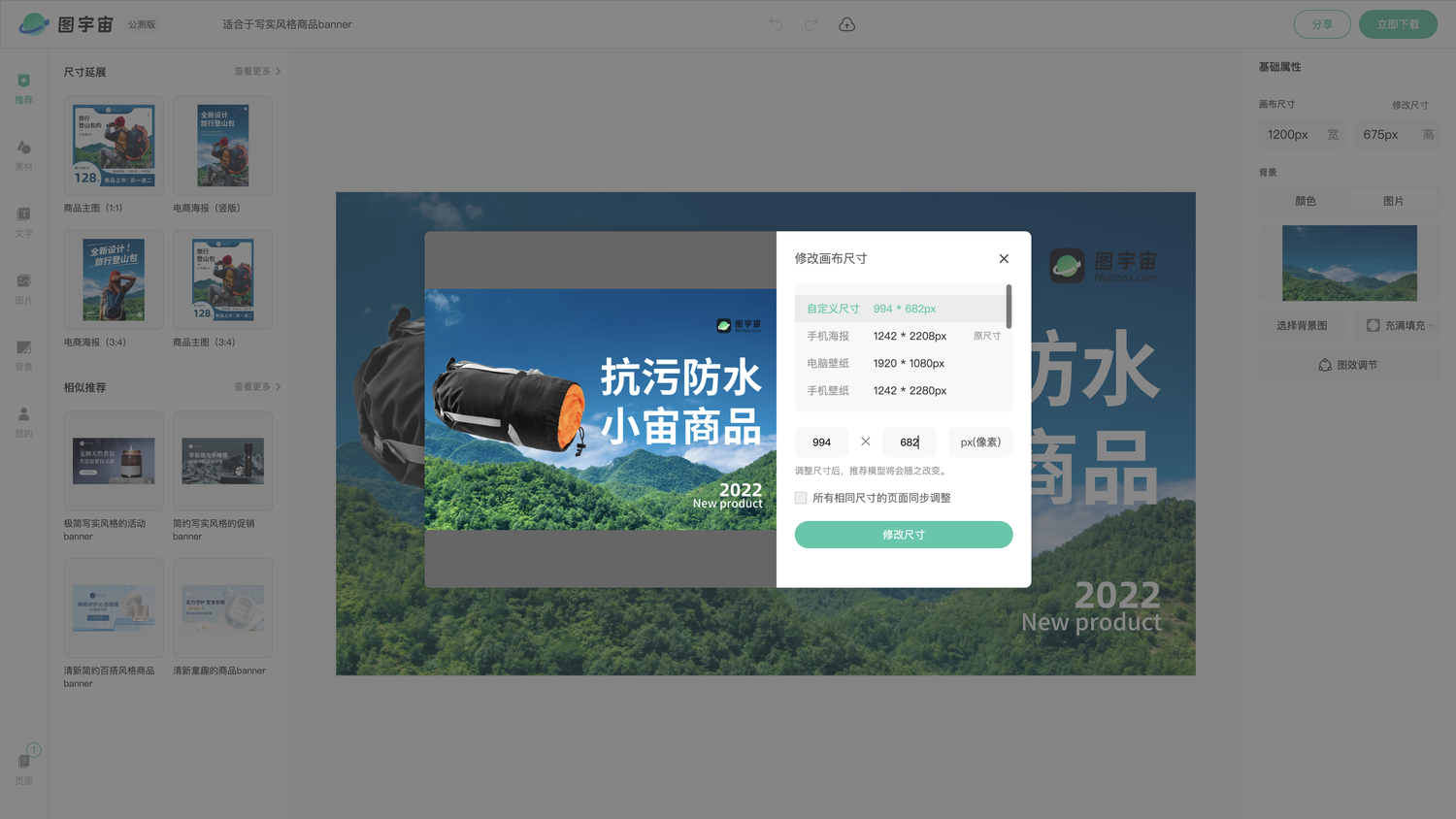Click the undo arrow icon
The width and height of the screenshot is (1456, 819).
coord(776,24)
